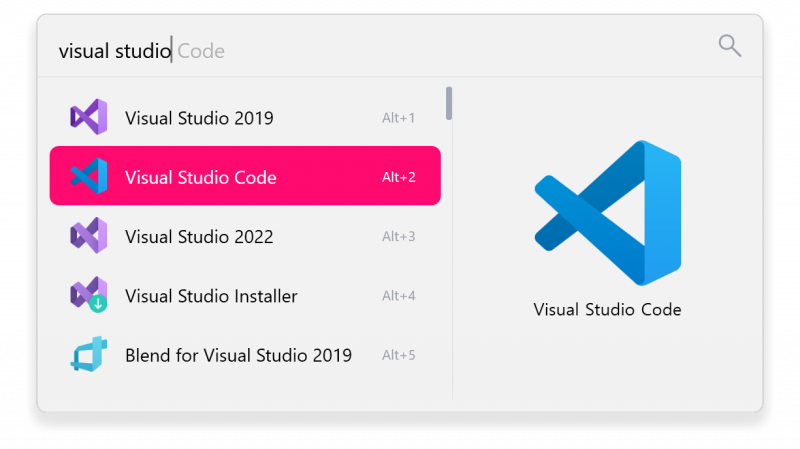The image size is (800, 449).
Task: Click the results list scrollbar thumb
Action: click(x=449, y=103)
